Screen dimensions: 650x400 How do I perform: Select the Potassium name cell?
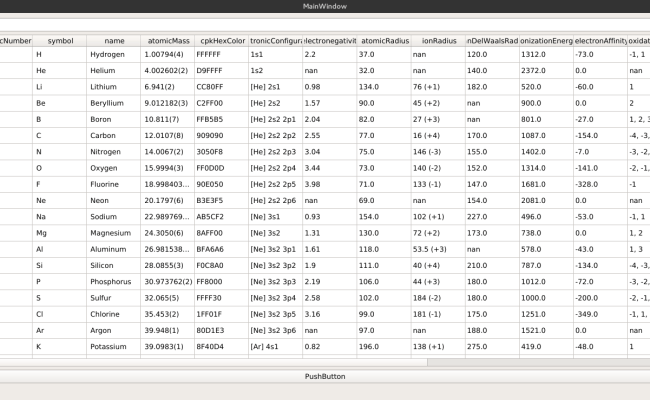coord(114,347)
